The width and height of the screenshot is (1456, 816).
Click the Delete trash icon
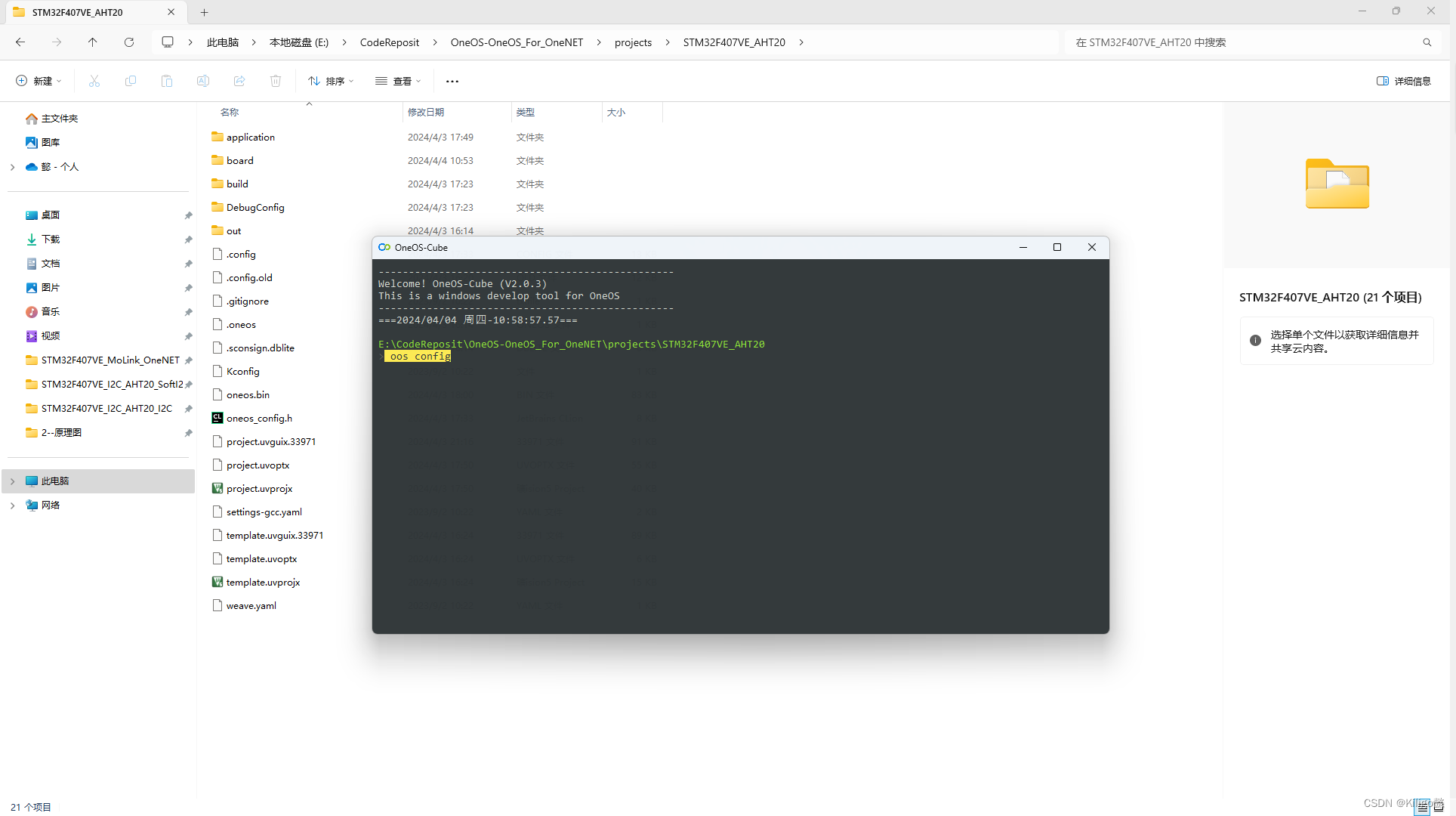276,81
